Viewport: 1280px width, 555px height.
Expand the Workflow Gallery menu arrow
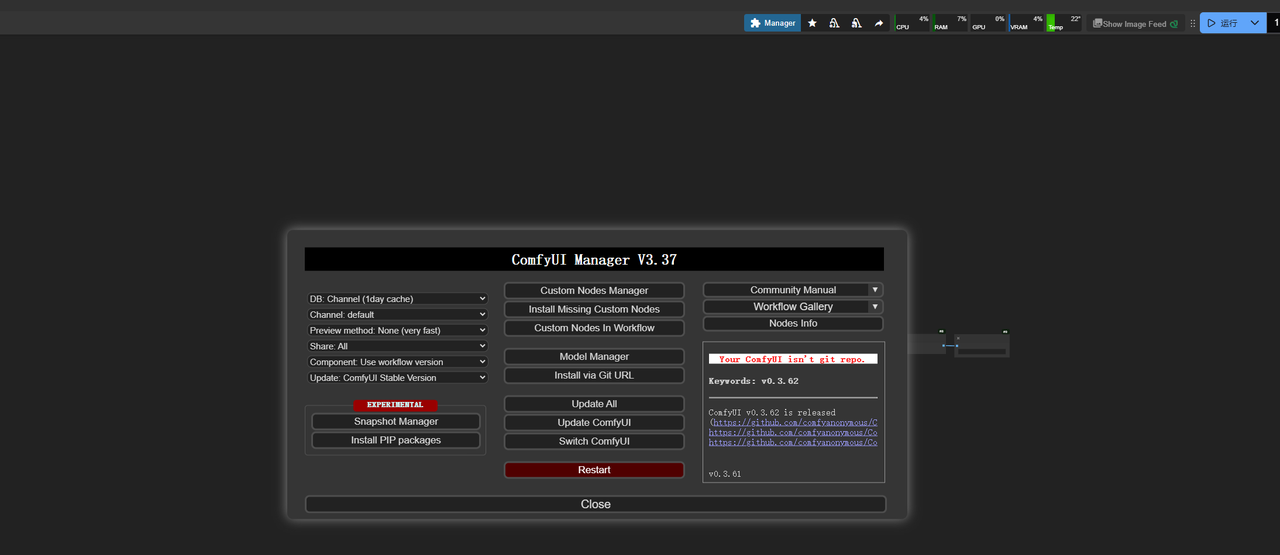coord(875,307)
